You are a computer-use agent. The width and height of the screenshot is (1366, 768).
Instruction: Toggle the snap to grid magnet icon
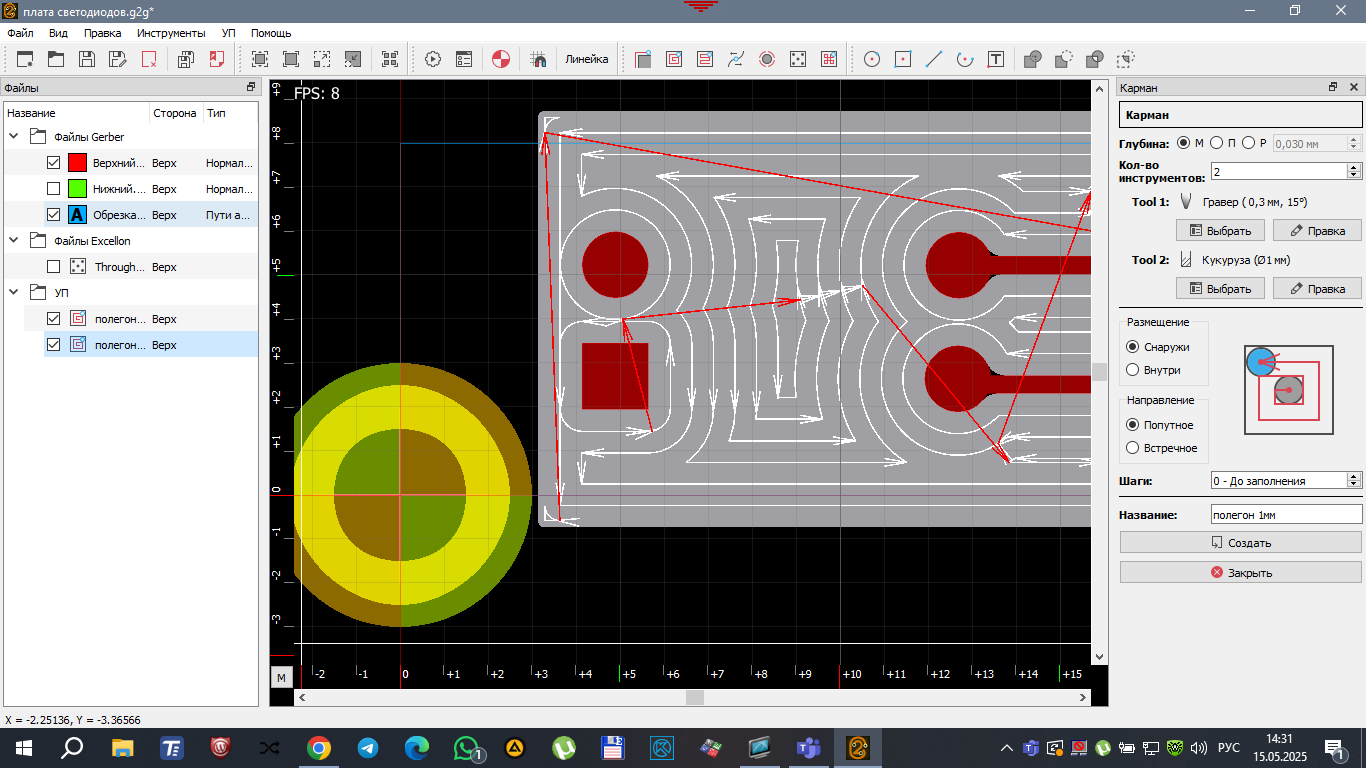(x=538, y=59)
